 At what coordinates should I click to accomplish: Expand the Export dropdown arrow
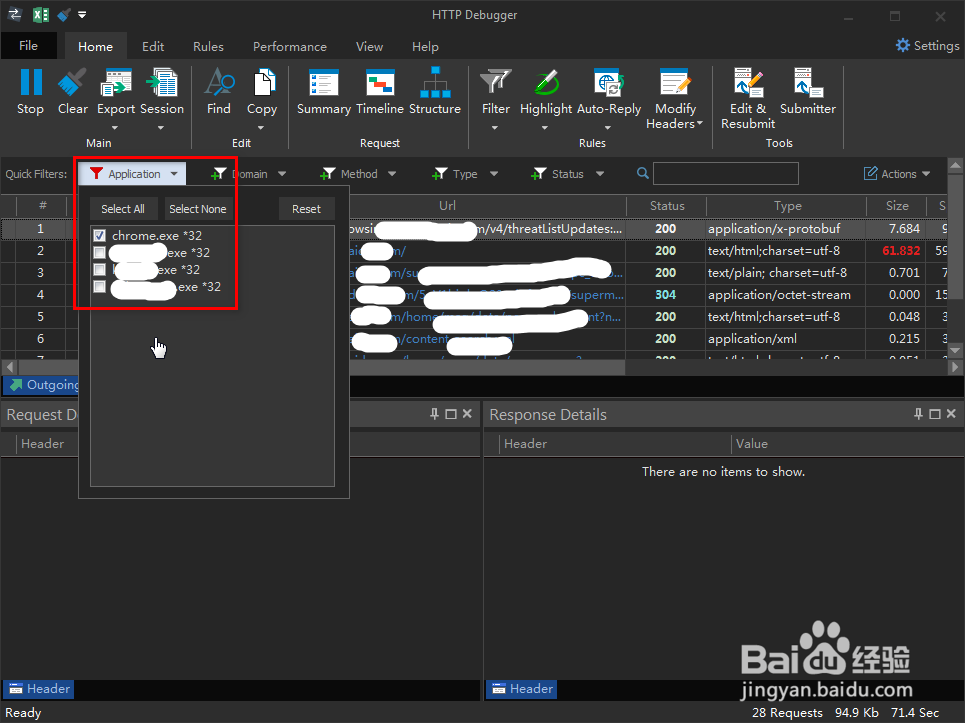coord(114,128)
